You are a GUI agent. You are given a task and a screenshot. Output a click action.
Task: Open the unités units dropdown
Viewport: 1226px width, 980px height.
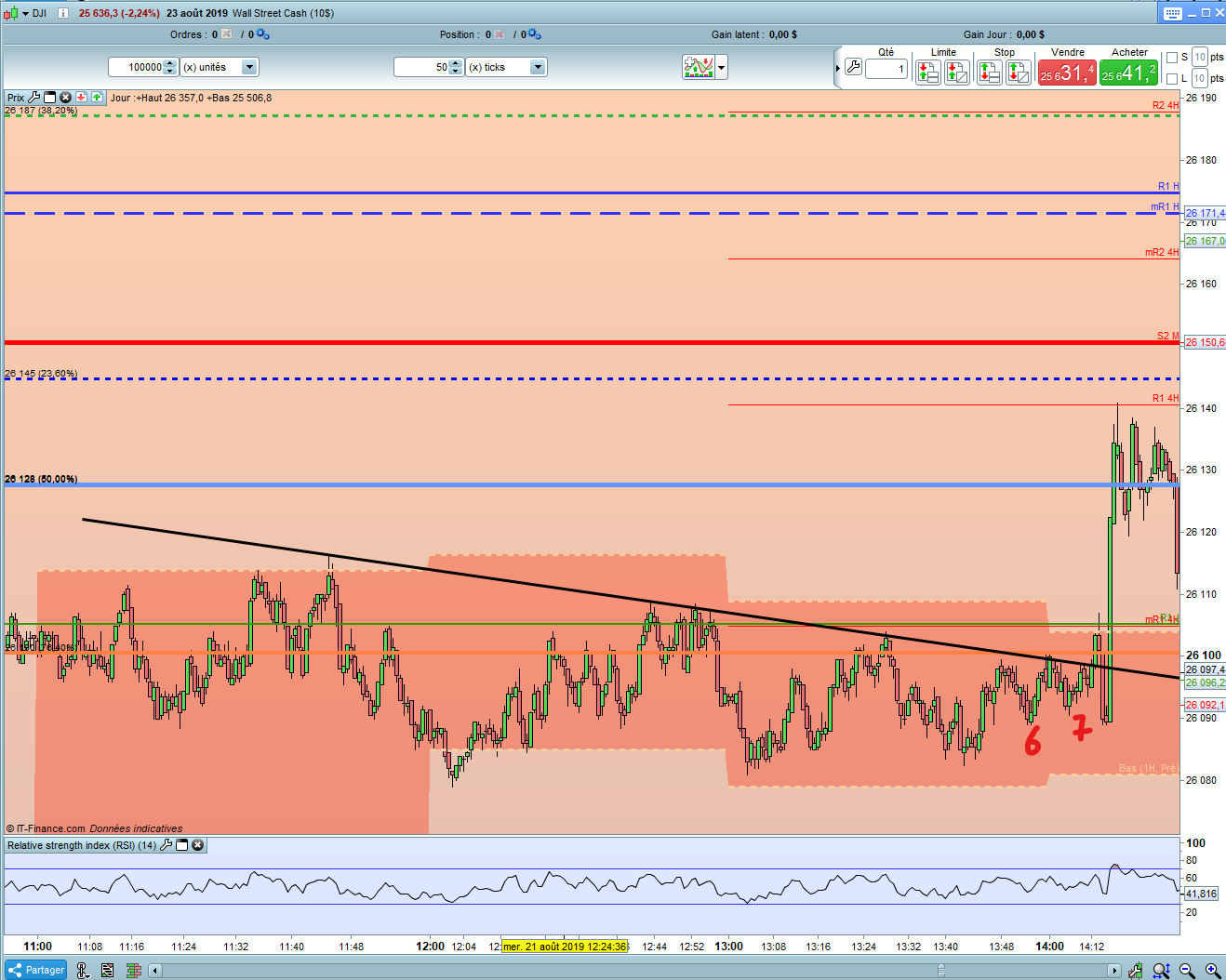248,67
